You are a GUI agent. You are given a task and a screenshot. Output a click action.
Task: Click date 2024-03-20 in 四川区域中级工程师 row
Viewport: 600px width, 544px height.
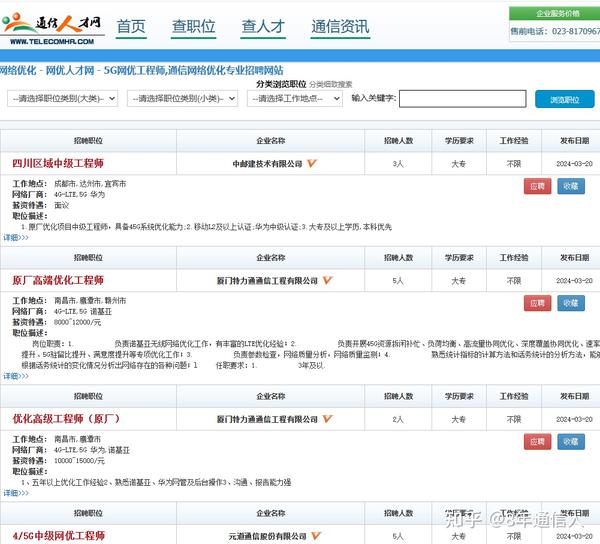[574, 164]
